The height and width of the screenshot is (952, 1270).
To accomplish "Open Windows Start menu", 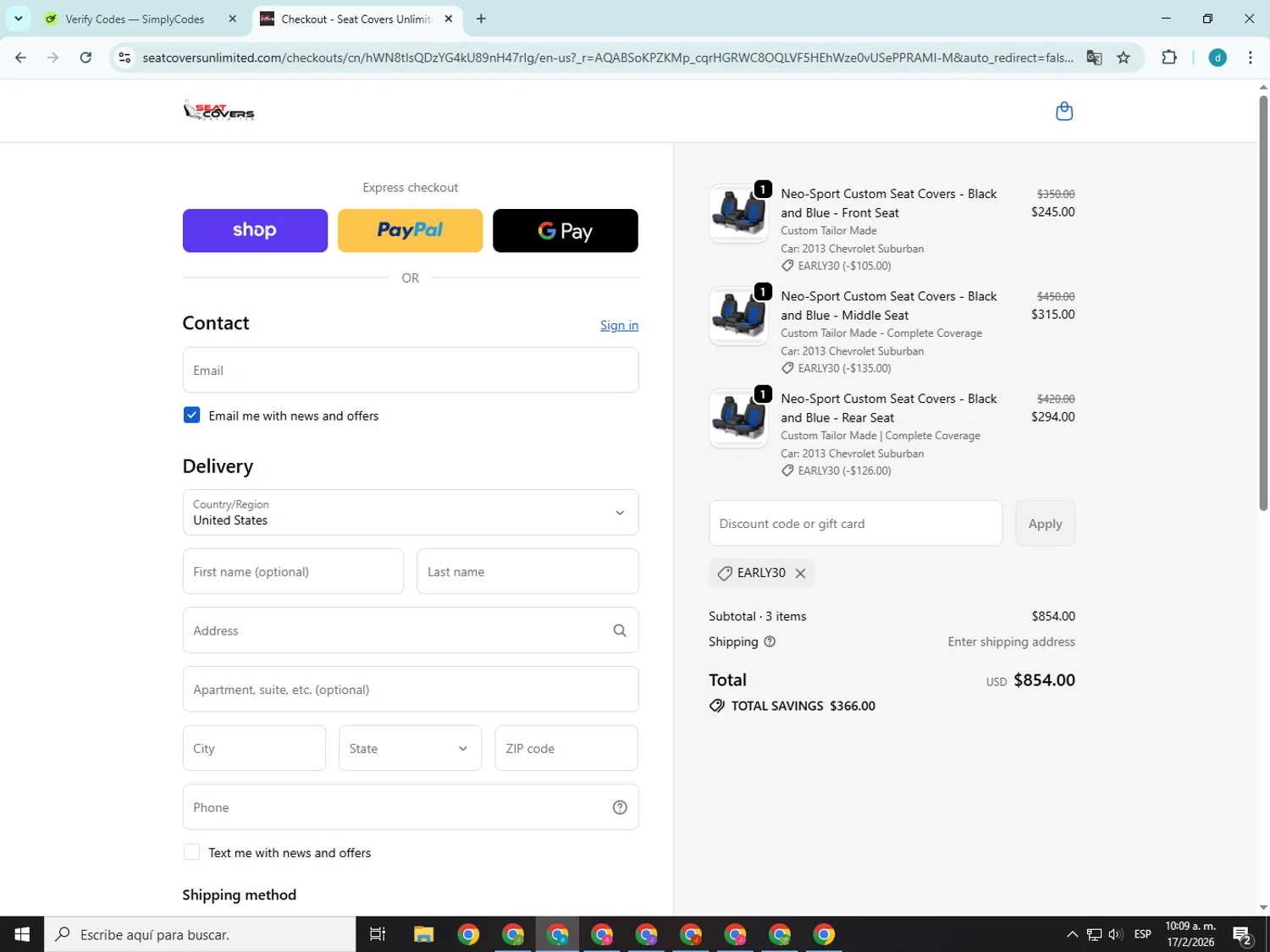I will tap(22, 934).
